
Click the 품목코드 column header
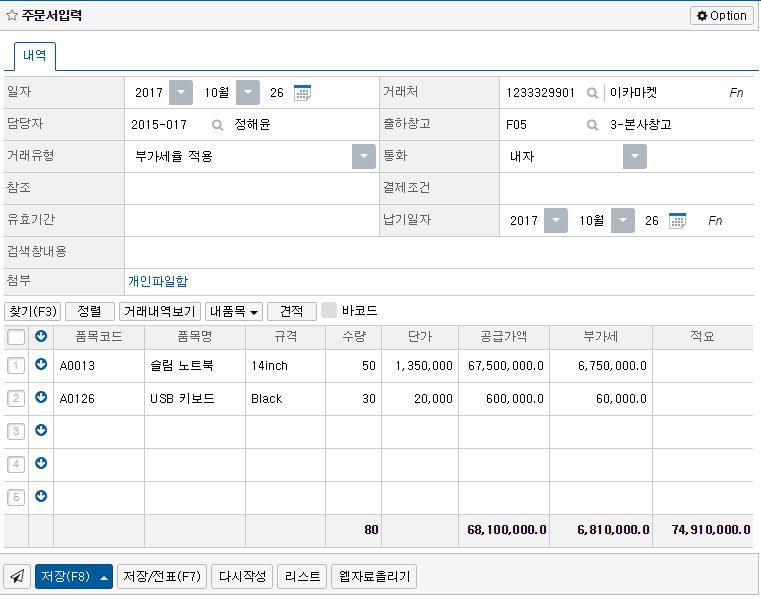99,336
